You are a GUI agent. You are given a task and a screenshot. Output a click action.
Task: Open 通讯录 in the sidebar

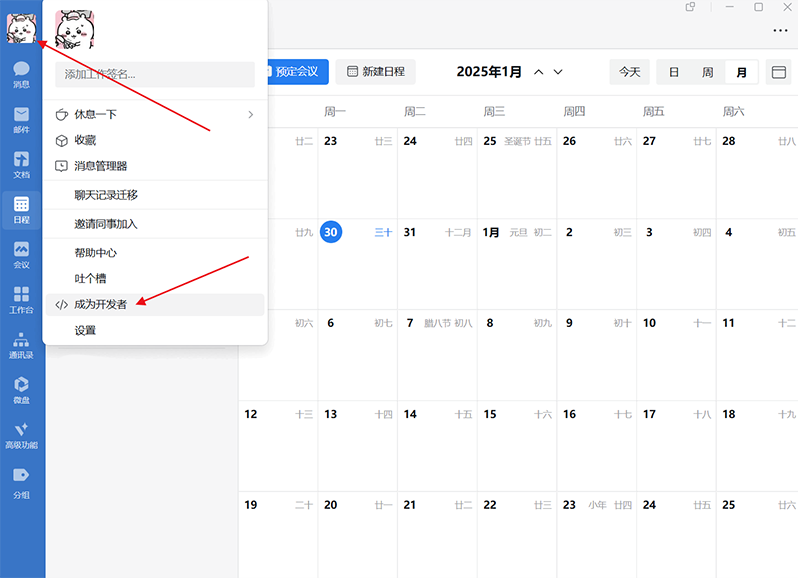(x=21, y=345)
